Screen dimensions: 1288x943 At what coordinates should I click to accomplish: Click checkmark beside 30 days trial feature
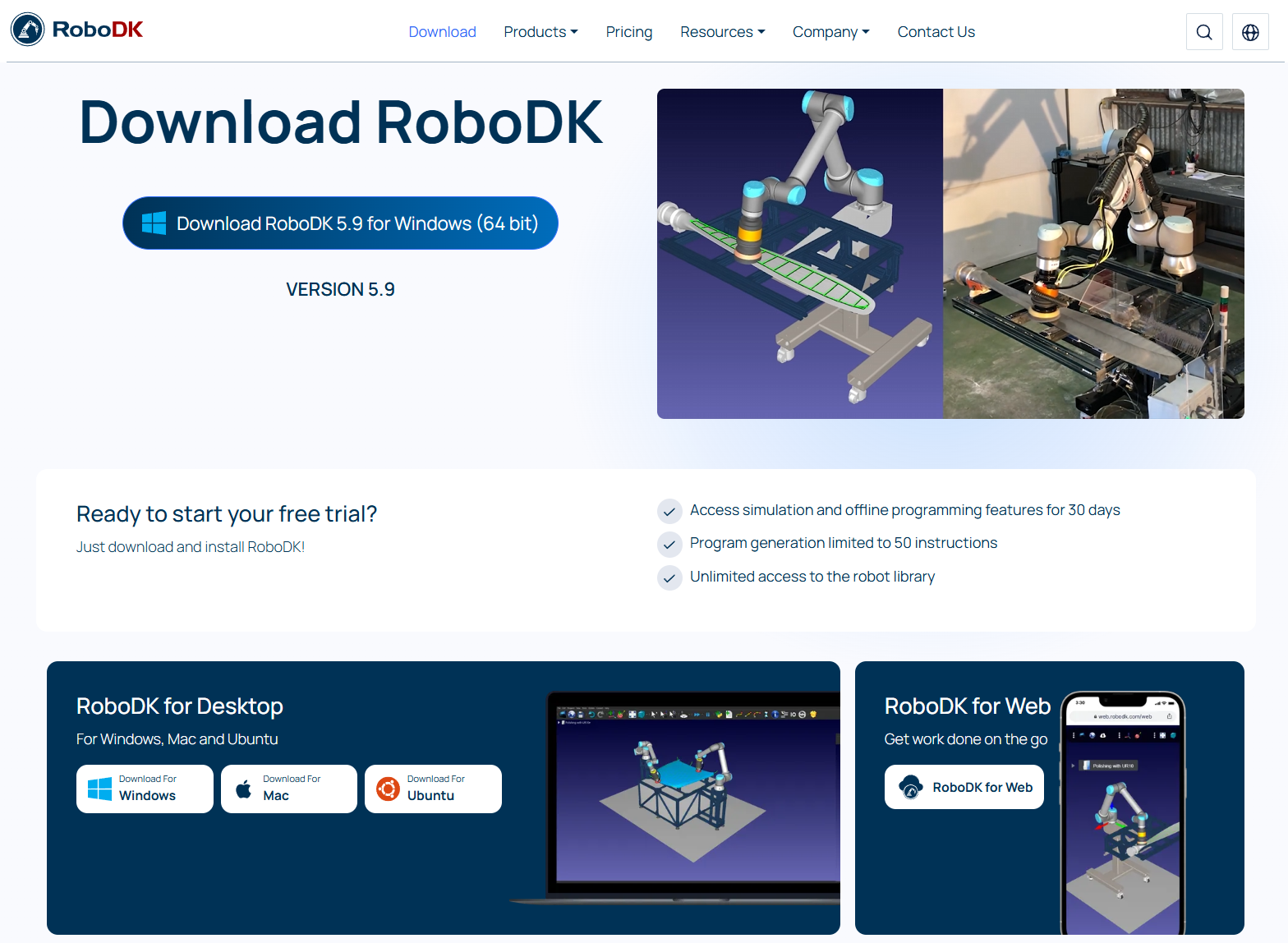(x=669, y=511)
